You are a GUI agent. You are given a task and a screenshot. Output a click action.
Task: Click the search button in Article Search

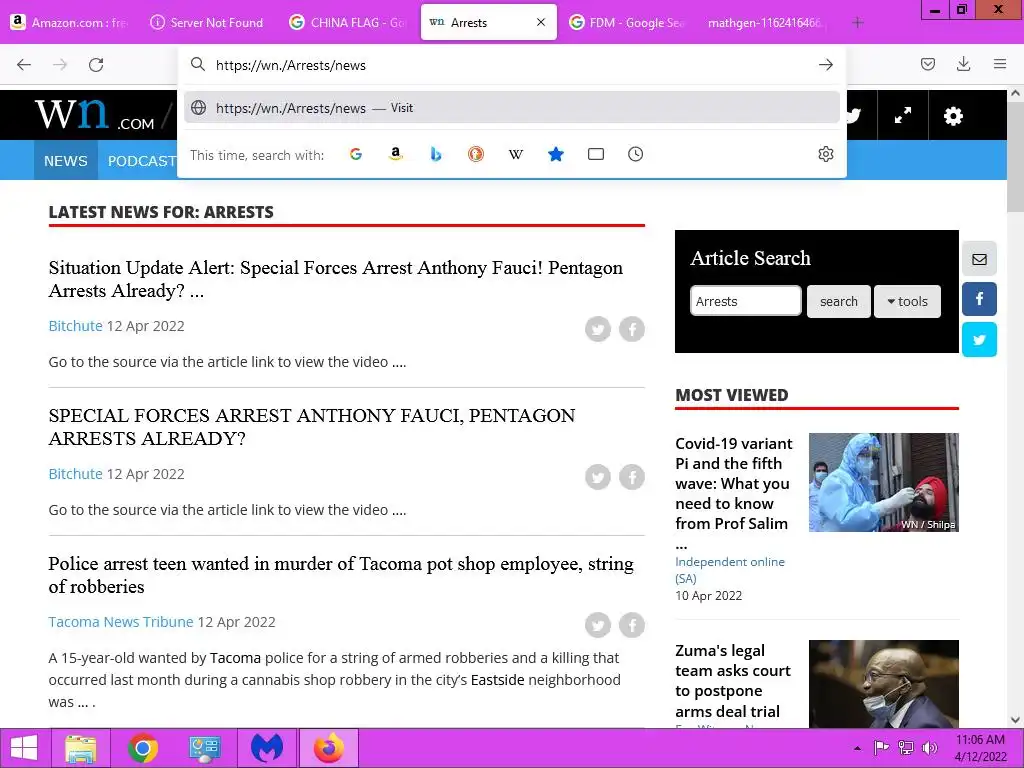839,301
